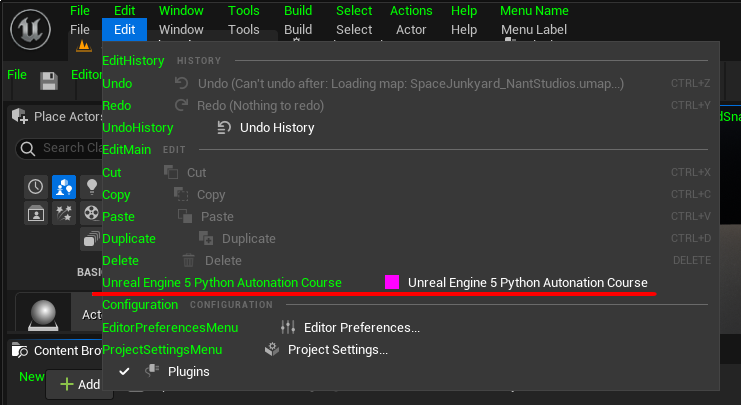Select the Lights bulb category icon
This screenshot has width=741, height=405.
point(92,187)
